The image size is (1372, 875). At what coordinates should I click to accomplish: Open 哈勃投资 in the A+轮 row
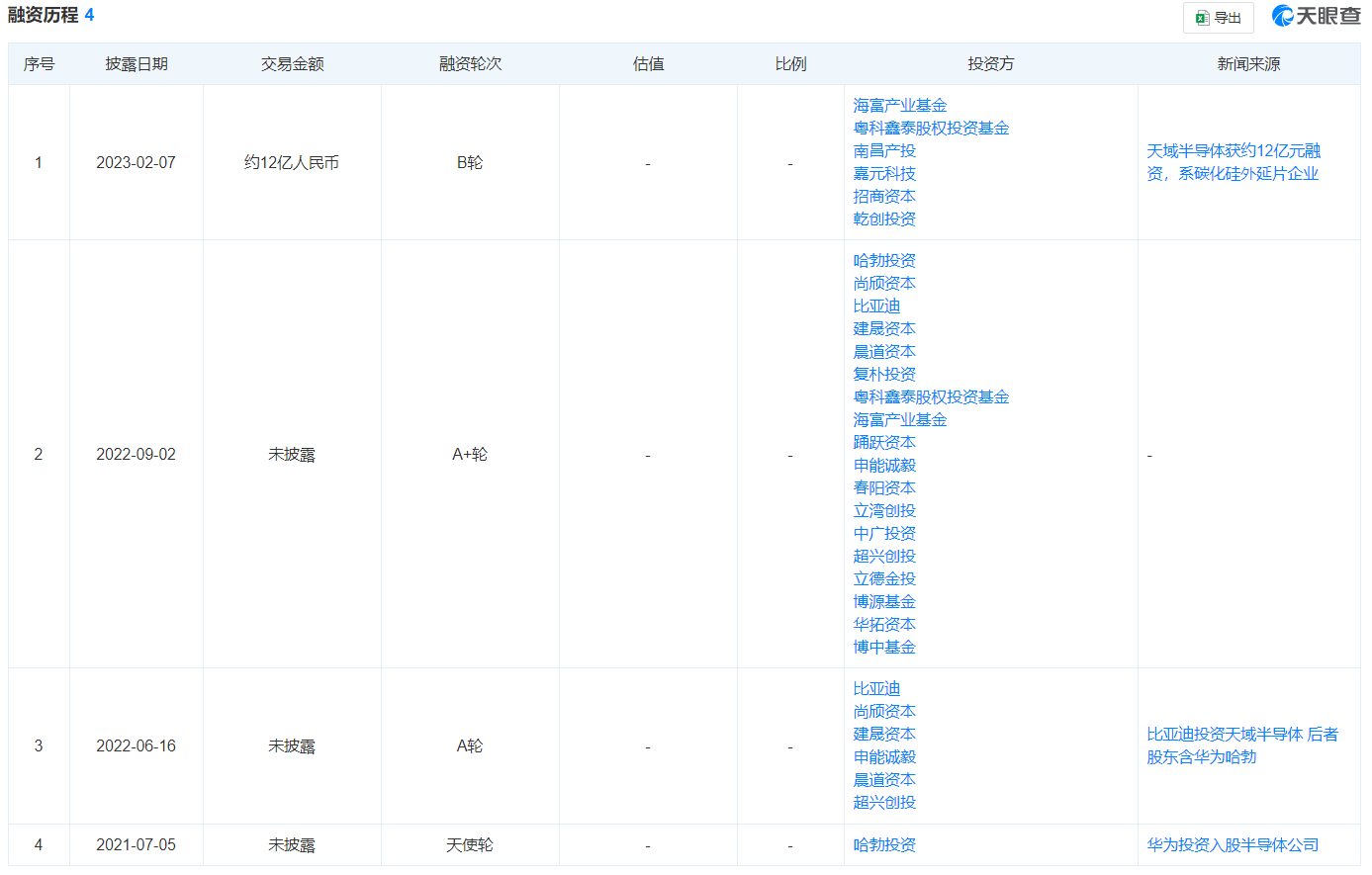point(884,261)
